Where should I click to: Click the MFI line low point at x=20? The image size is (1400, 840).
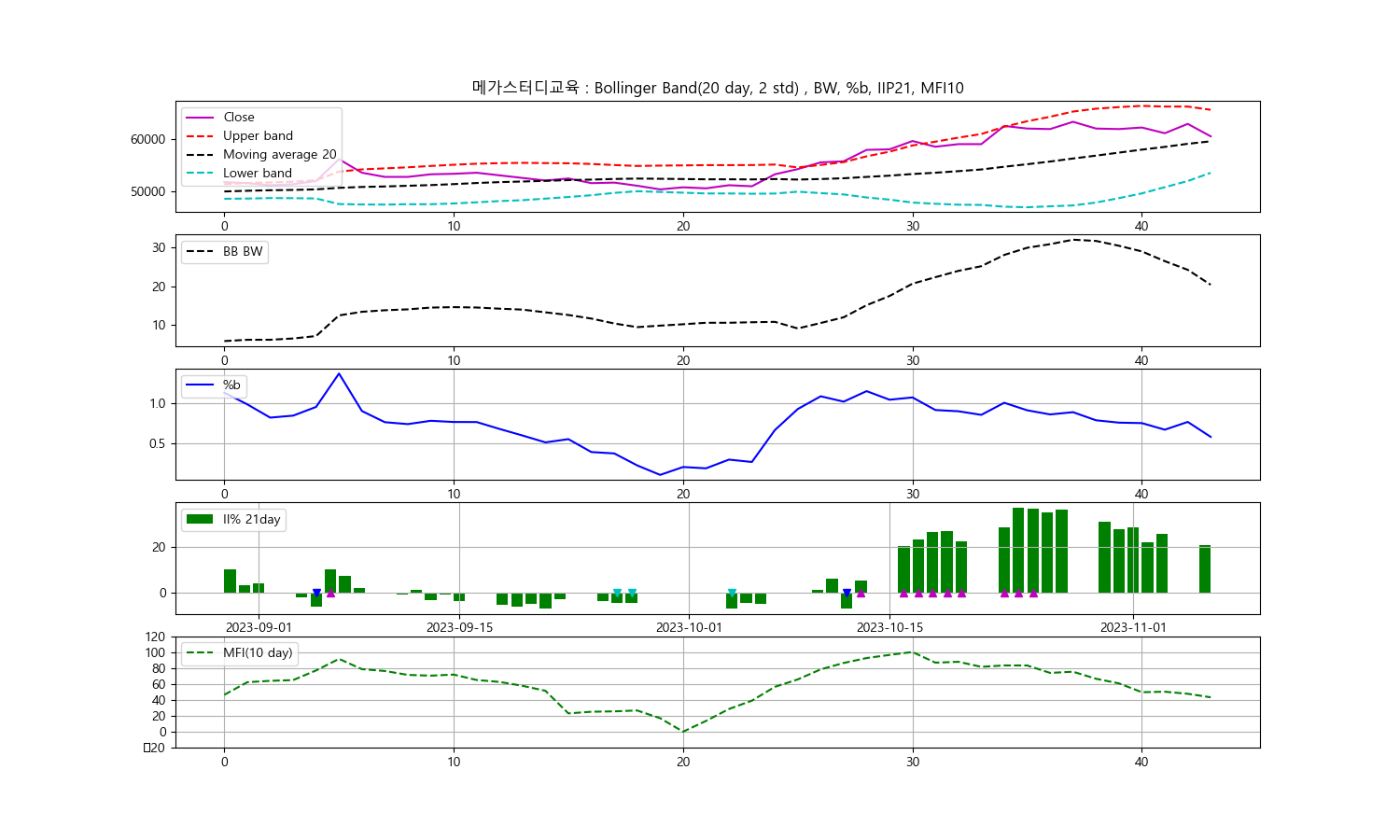683,731
